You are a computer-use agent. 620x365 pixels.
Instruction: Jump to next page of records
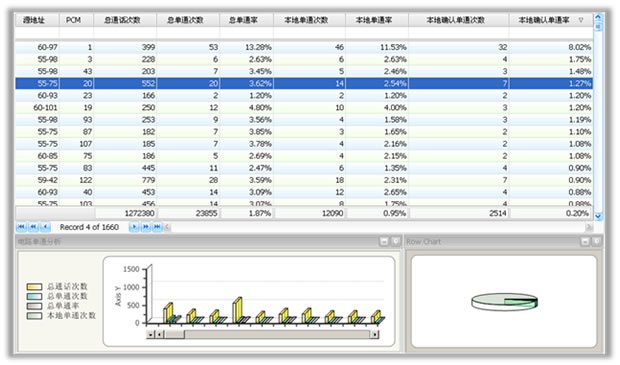click(146, 227)
